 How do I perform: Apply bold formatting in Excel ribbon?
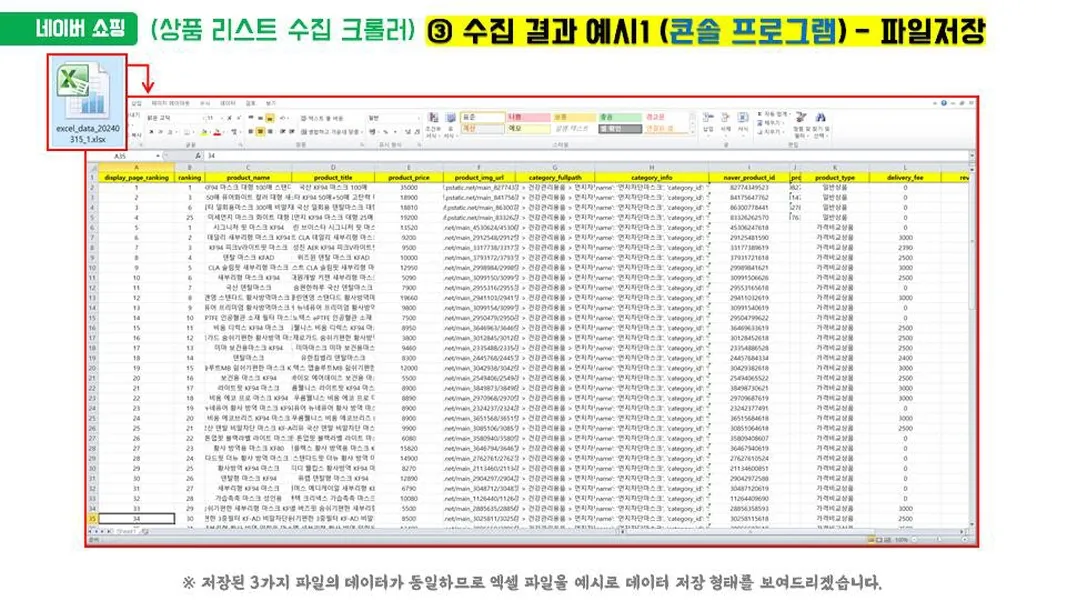point(151,131)
